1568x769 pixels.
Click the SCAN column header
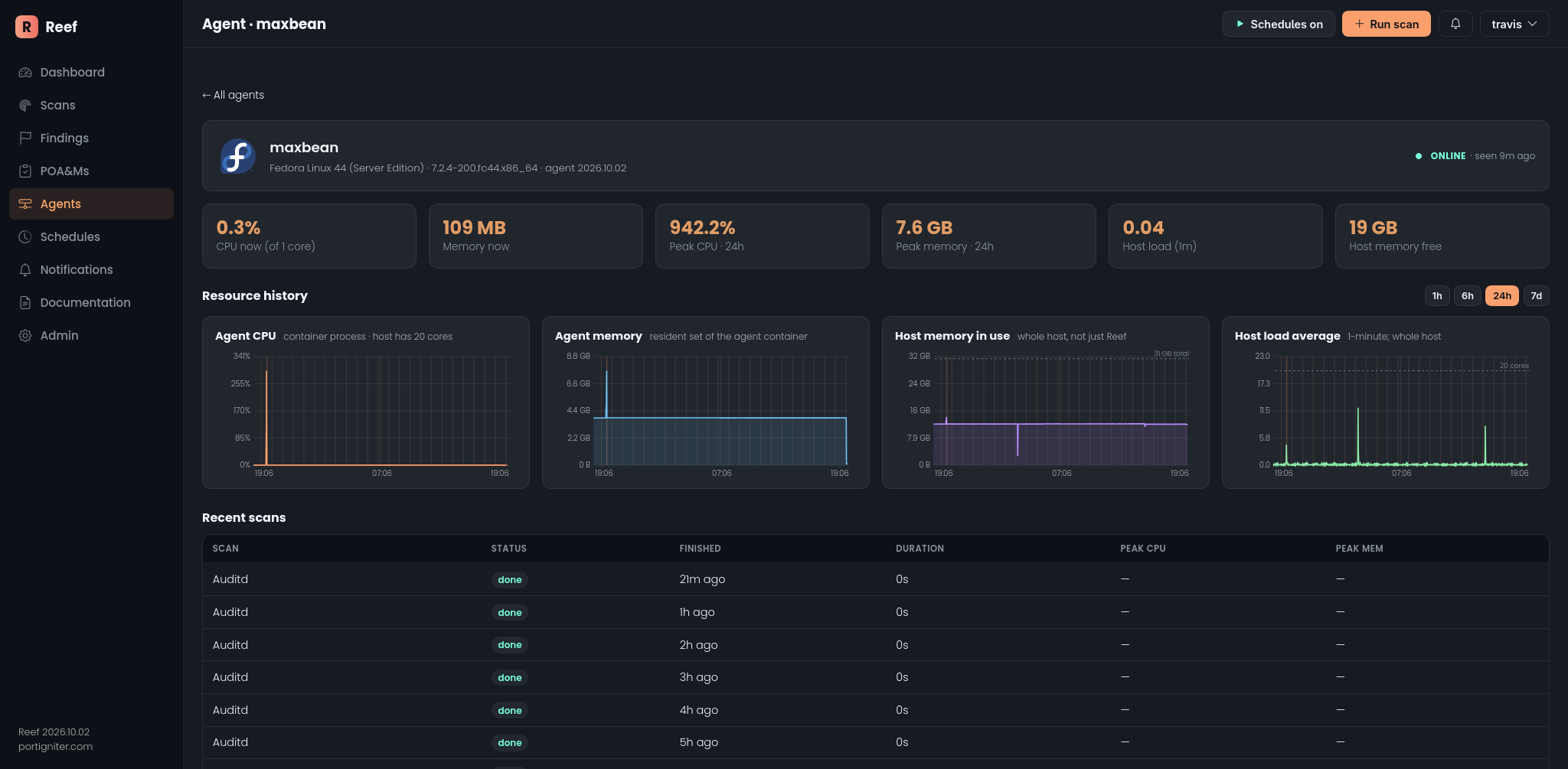226,549
